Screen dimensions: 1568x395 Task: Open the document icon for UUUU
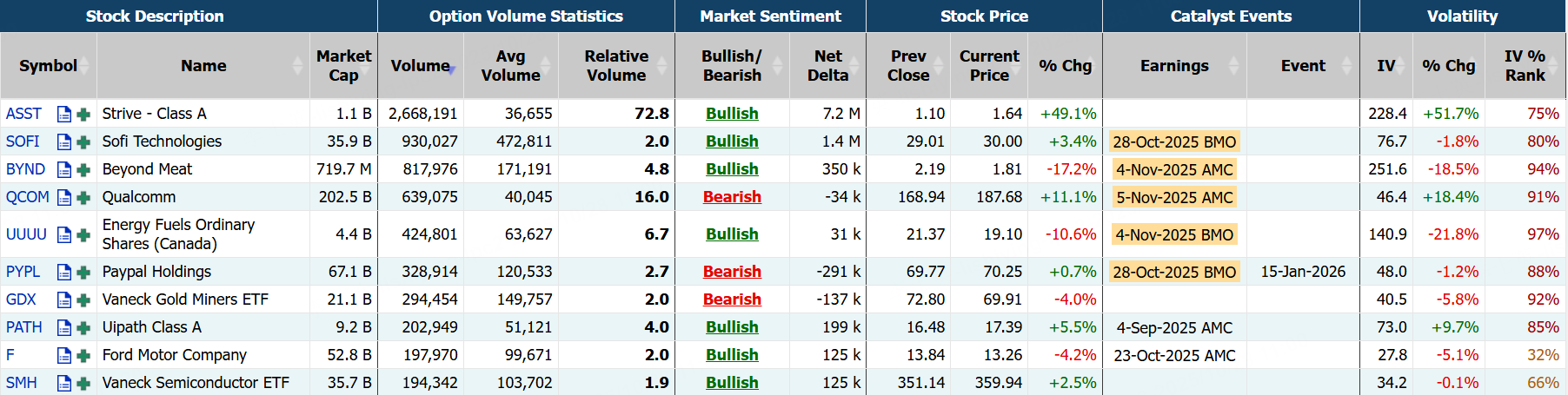click(x=63, y=234)
